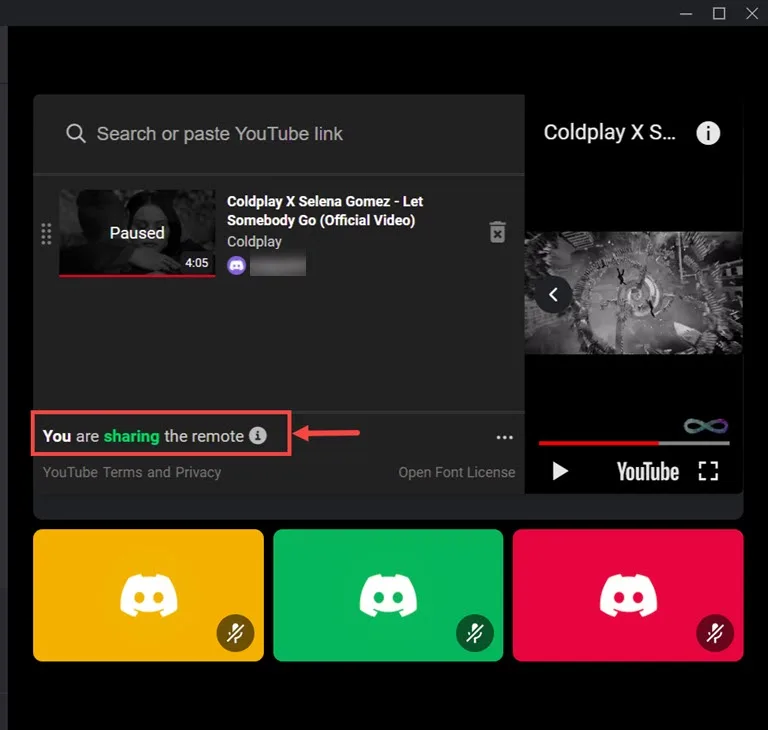Minimize the Discord window

(x=686, y=13)
